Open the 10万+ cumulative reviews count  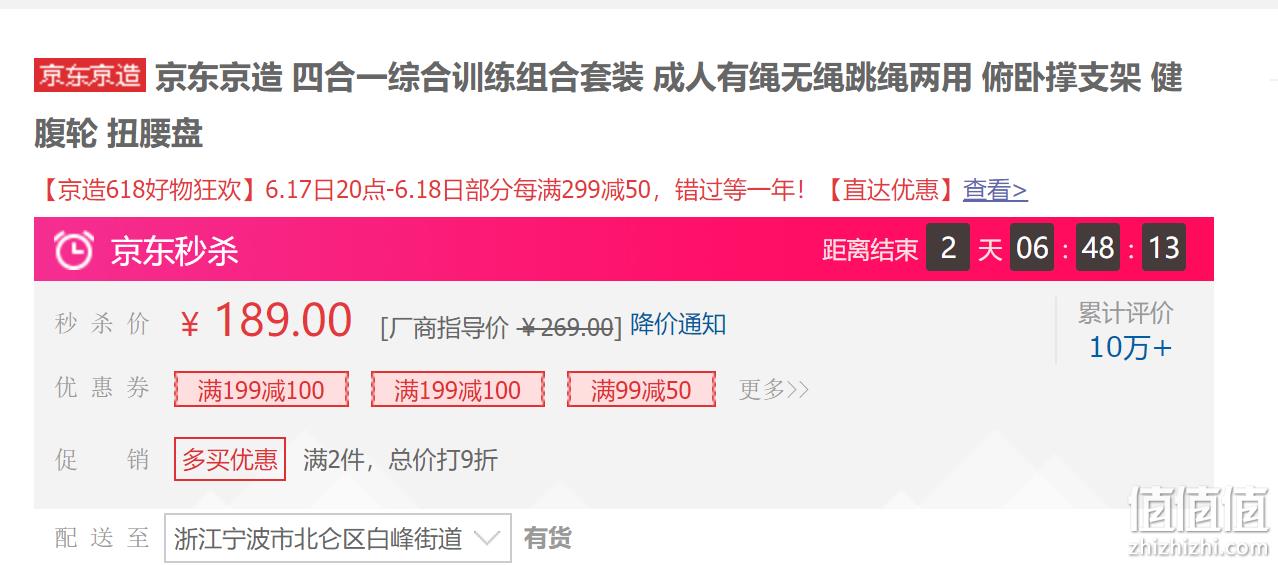[1130, 348]
